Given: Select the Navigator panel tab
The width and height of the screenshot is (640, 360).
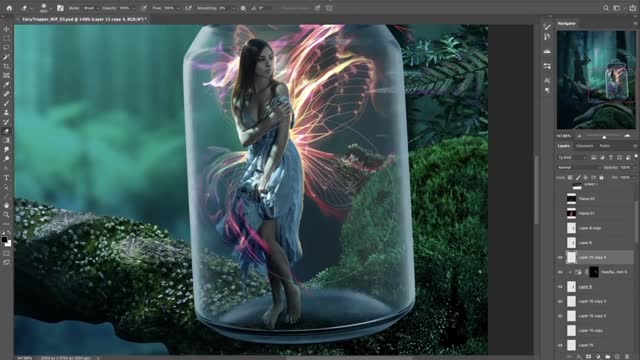Looking at the screenshot, I should (567, 23).
